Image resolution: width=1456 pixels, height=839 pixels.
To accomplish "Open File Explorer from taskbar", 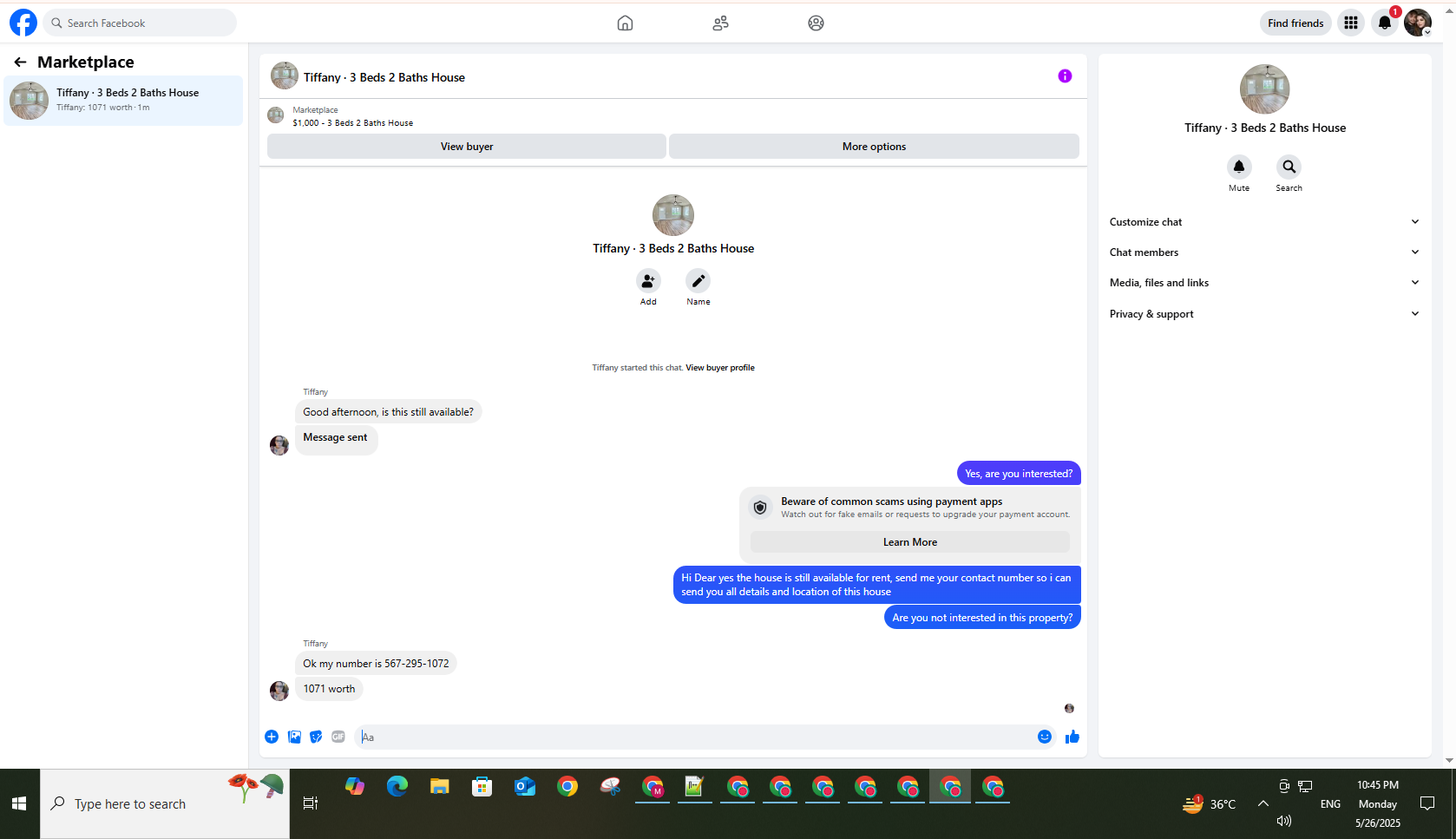I will point(440,787).
